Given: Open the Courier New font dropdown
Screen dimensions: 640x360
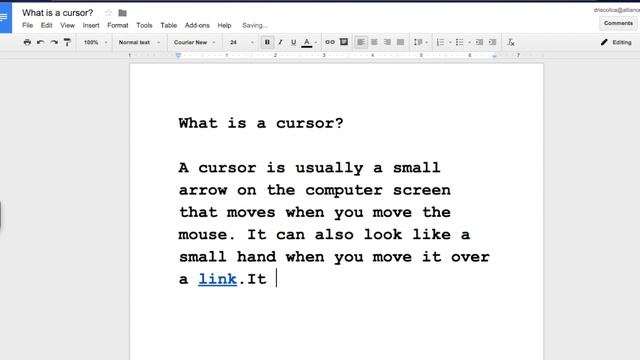Looking at the screenshot, I should coord(194,42).
